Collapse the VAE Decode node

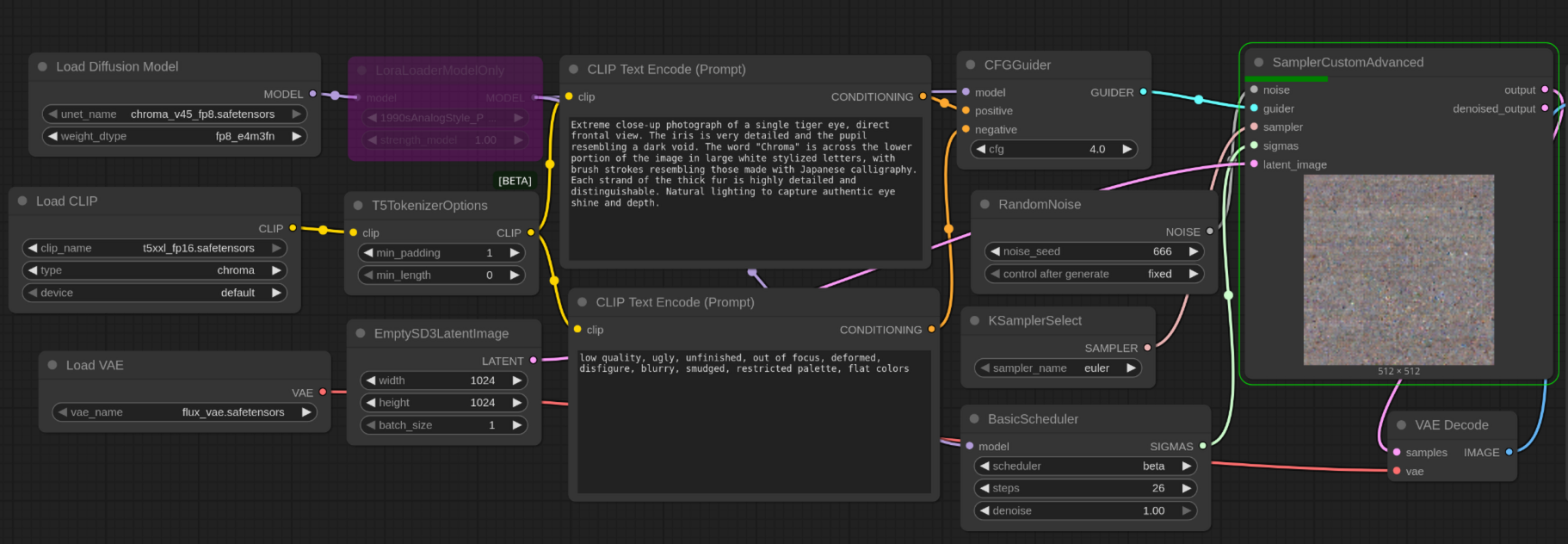tap(1401, 425)
